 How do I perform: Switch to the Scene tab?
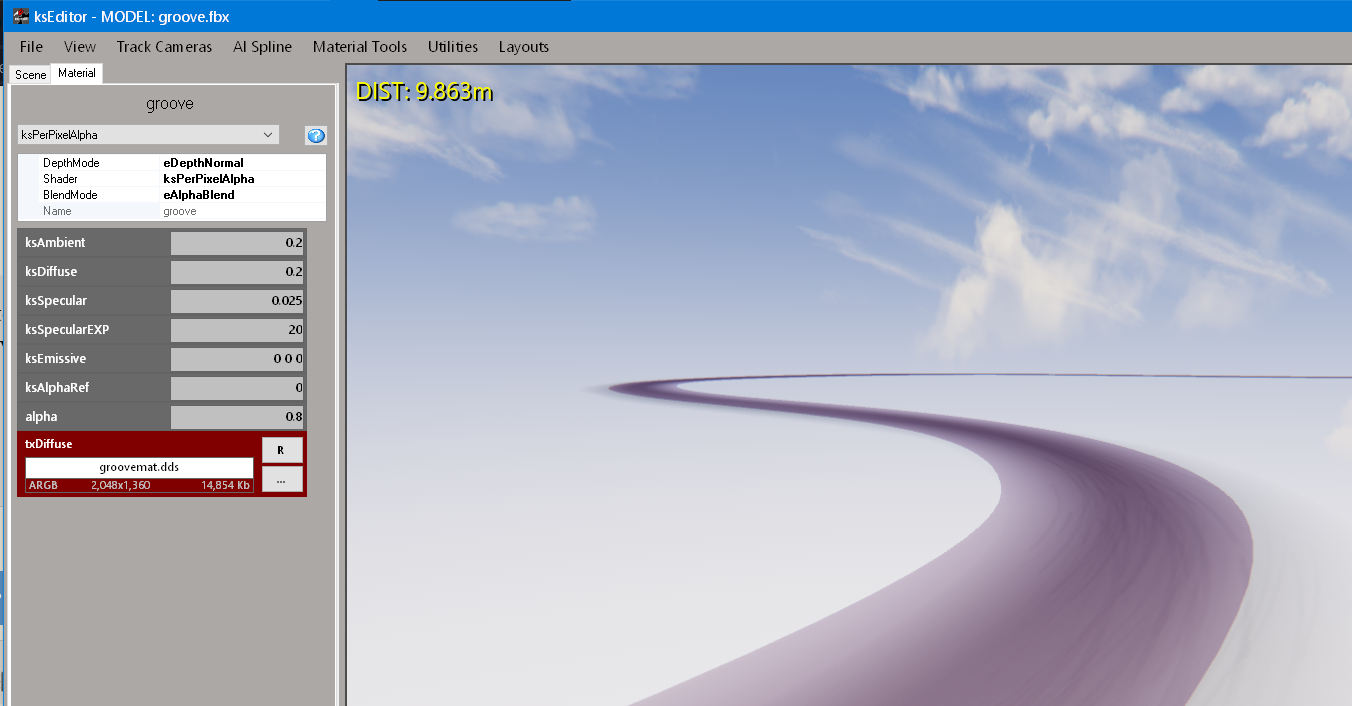pyautogui.click(x=30, y=75)
